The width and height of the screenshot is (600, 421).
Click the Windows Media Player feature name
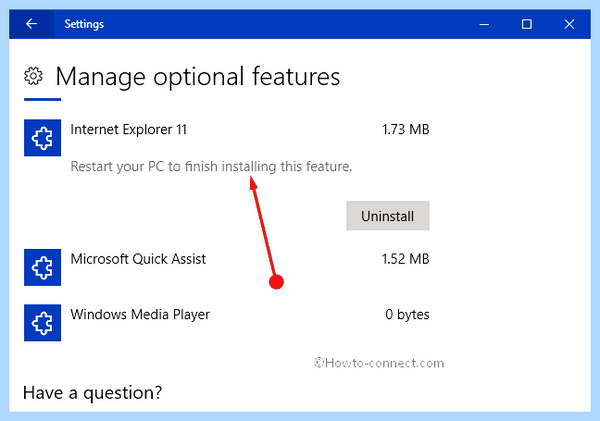pyautogui.click(x=140, y=315)
